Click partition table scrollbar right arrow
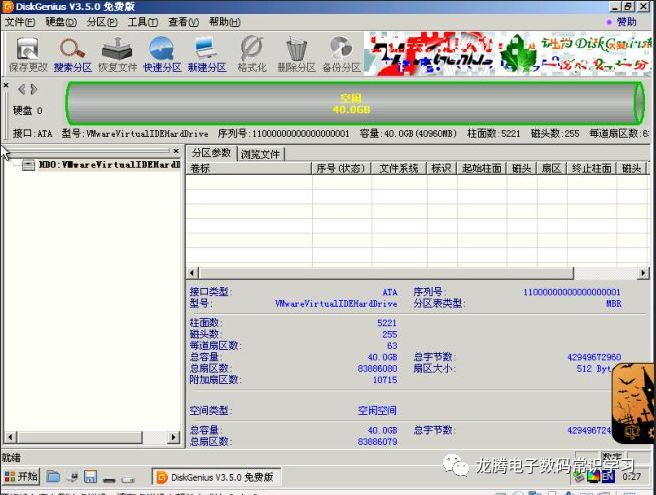656x495 pixels. (643, 273)
